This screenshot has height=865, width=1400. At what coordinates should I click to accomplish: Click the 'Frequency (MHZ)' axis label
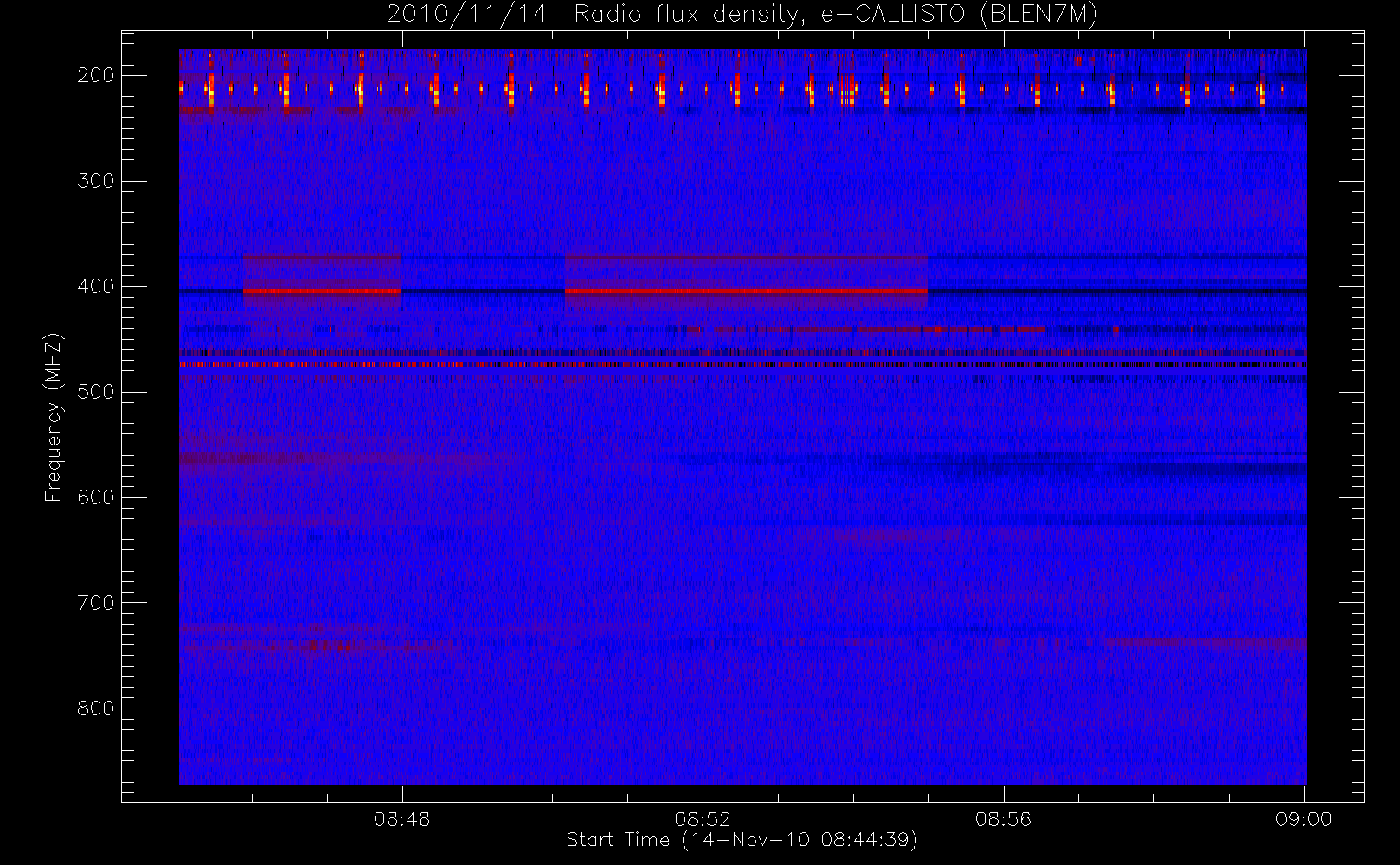[54, 417]
